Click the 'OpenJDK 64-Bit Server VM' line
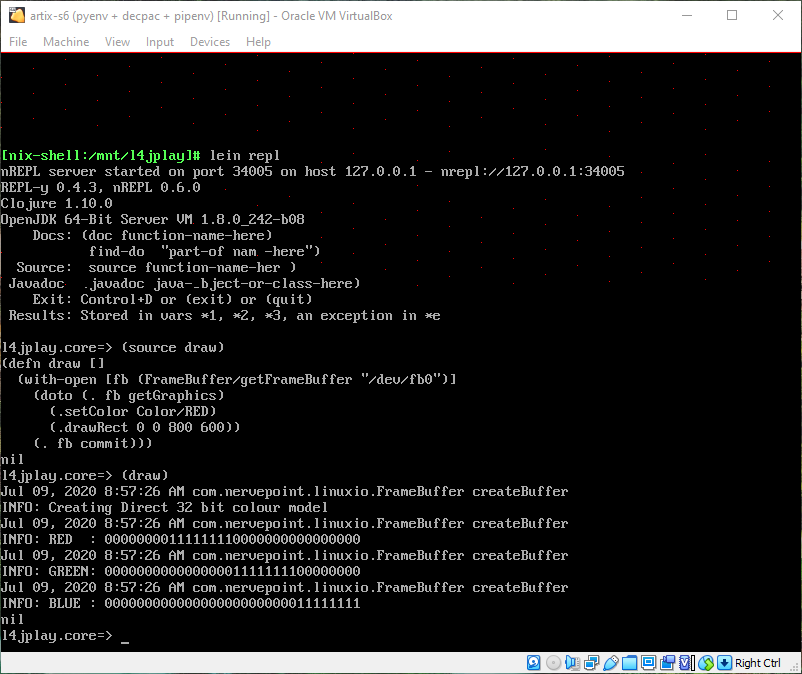 pos(152,219)
